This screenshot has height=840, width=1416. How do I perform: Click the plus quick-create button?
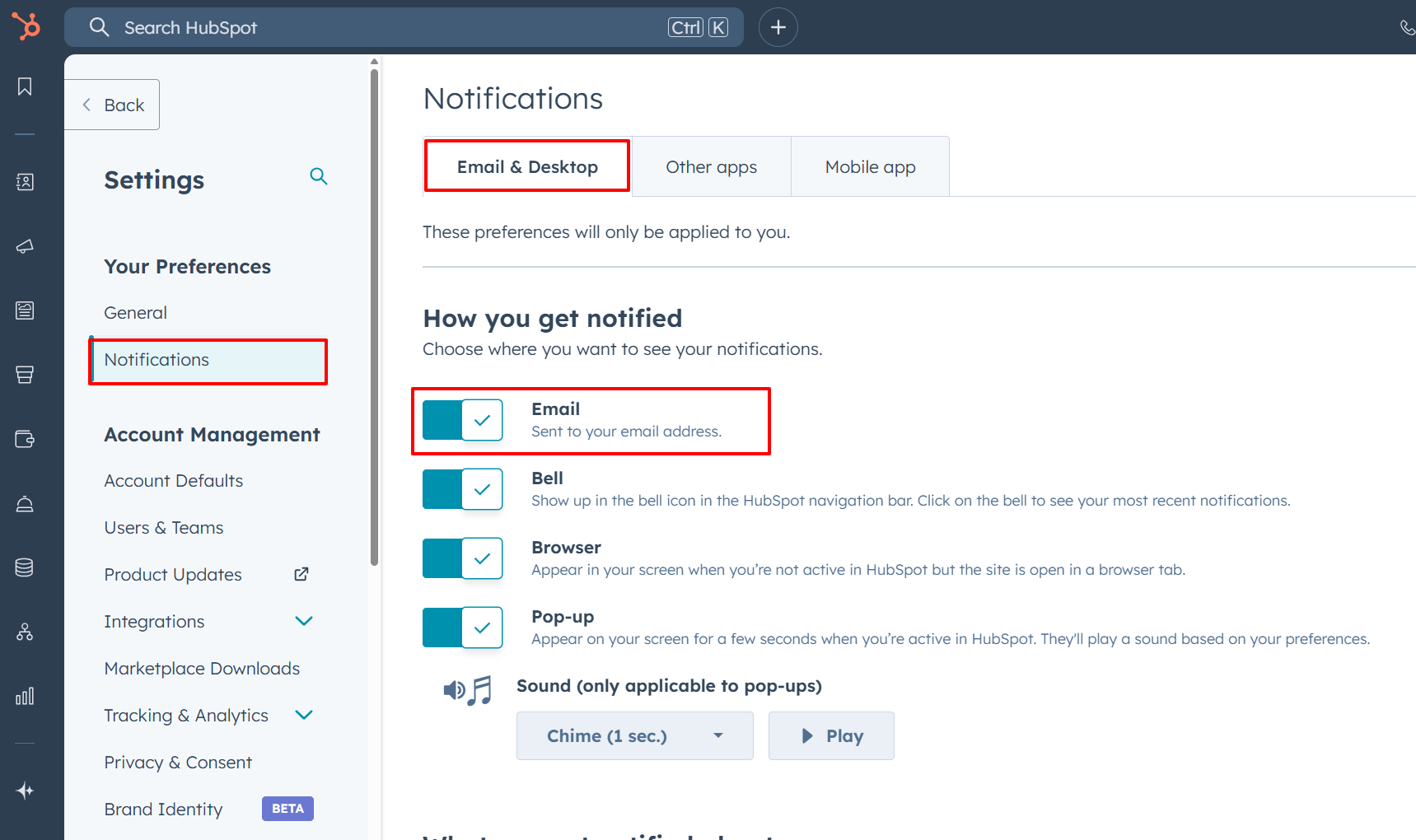pyautogui.click(x=778, y=27)
